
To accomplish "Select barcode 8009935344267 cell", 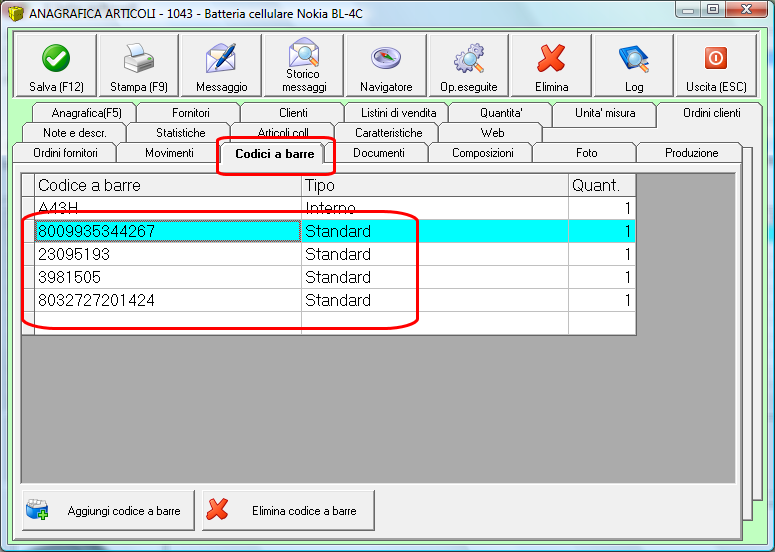I will (168, 231).
